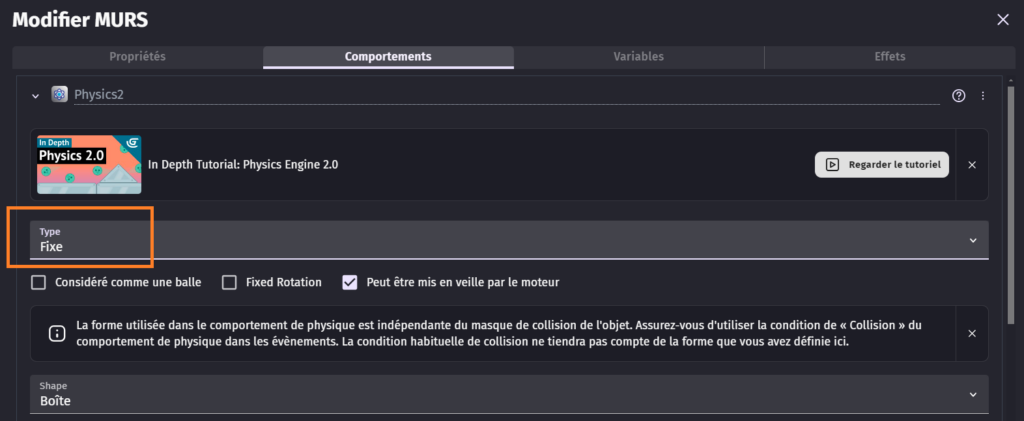Select the Comportements tab
Image resolution: width=1024 pixels, height=421 pixels.
click(388, 57)
